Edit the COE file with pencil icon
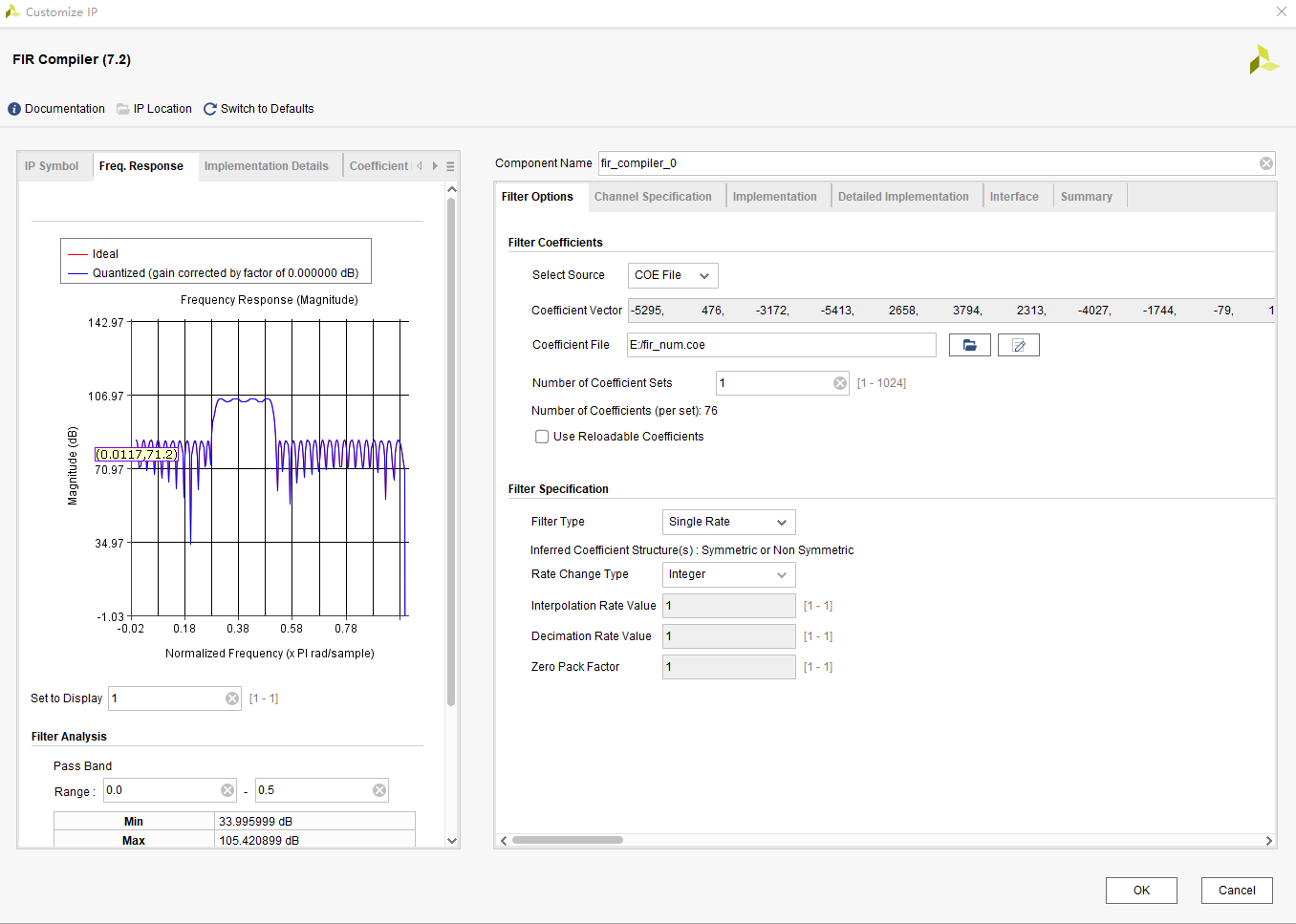Viewport: 1296px width, 924px height. [1018, 344]
